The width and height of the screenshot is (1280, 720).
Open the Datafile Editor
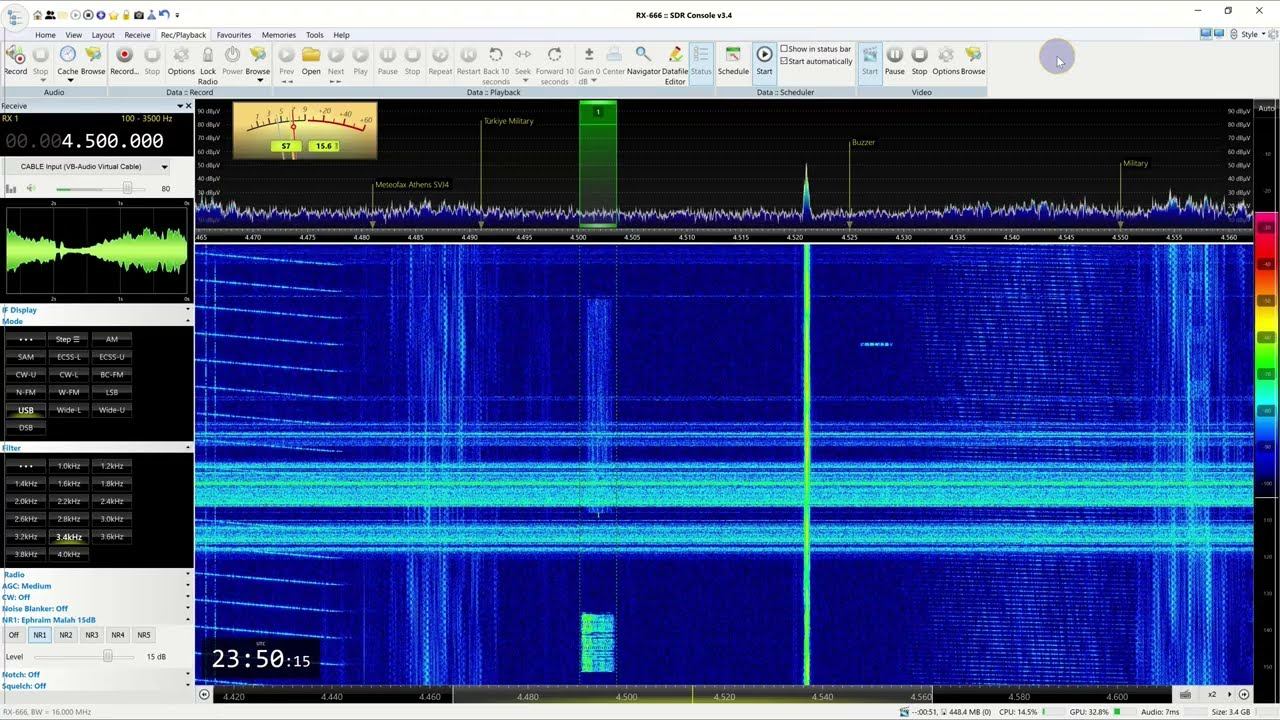tap(675, 64)
